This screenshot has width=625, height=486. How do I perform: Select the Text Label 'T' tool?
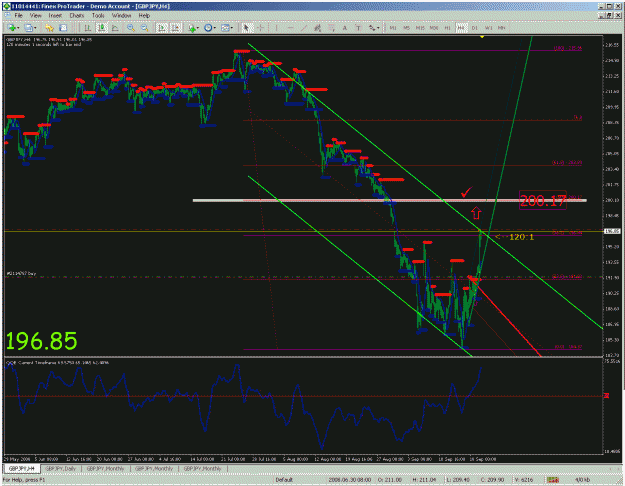358,28
